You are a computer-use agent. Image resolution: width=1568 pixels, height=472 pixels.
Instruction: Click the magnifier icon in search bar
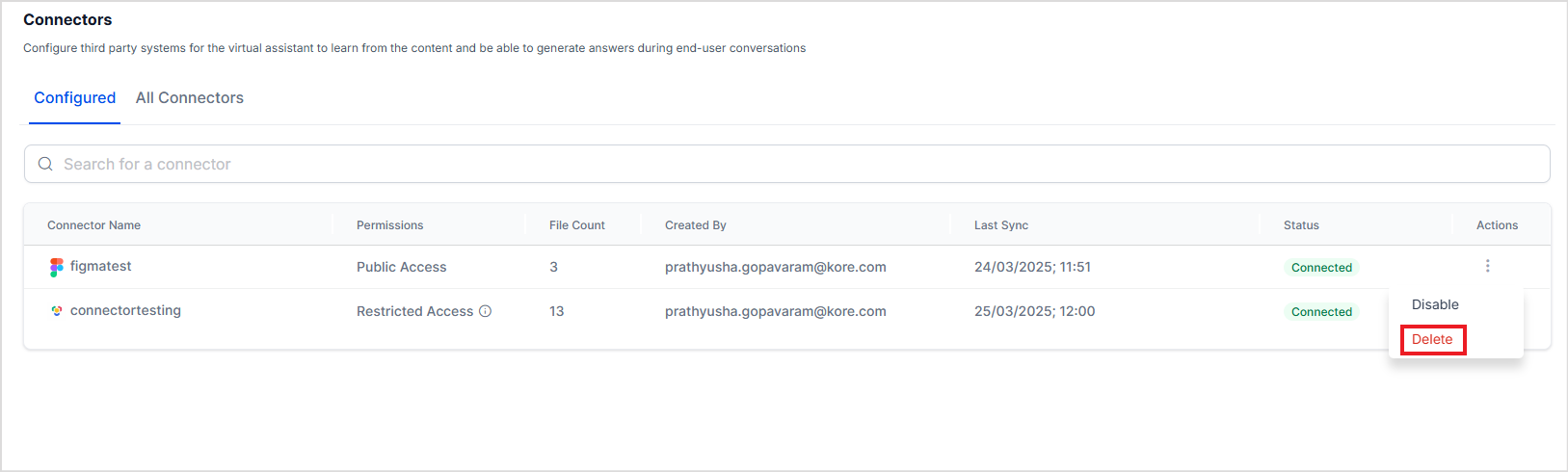[45, 164]
